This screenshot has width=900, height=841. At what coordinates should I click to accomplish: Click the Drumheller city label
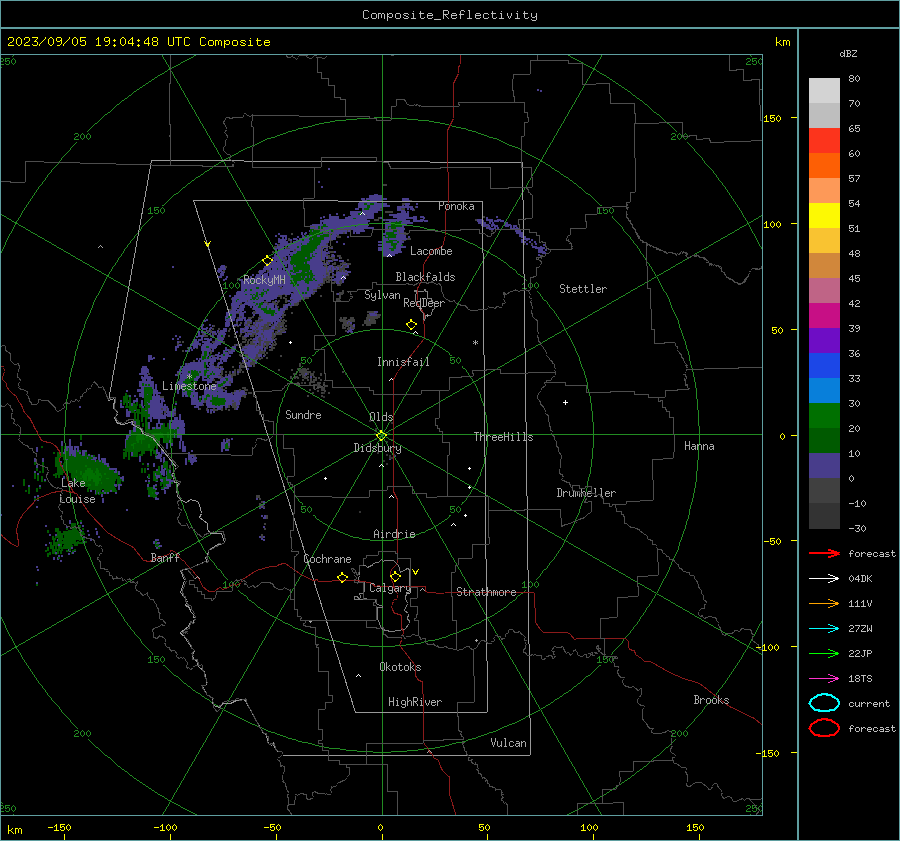pyautogui.click(x=586, y=493)
